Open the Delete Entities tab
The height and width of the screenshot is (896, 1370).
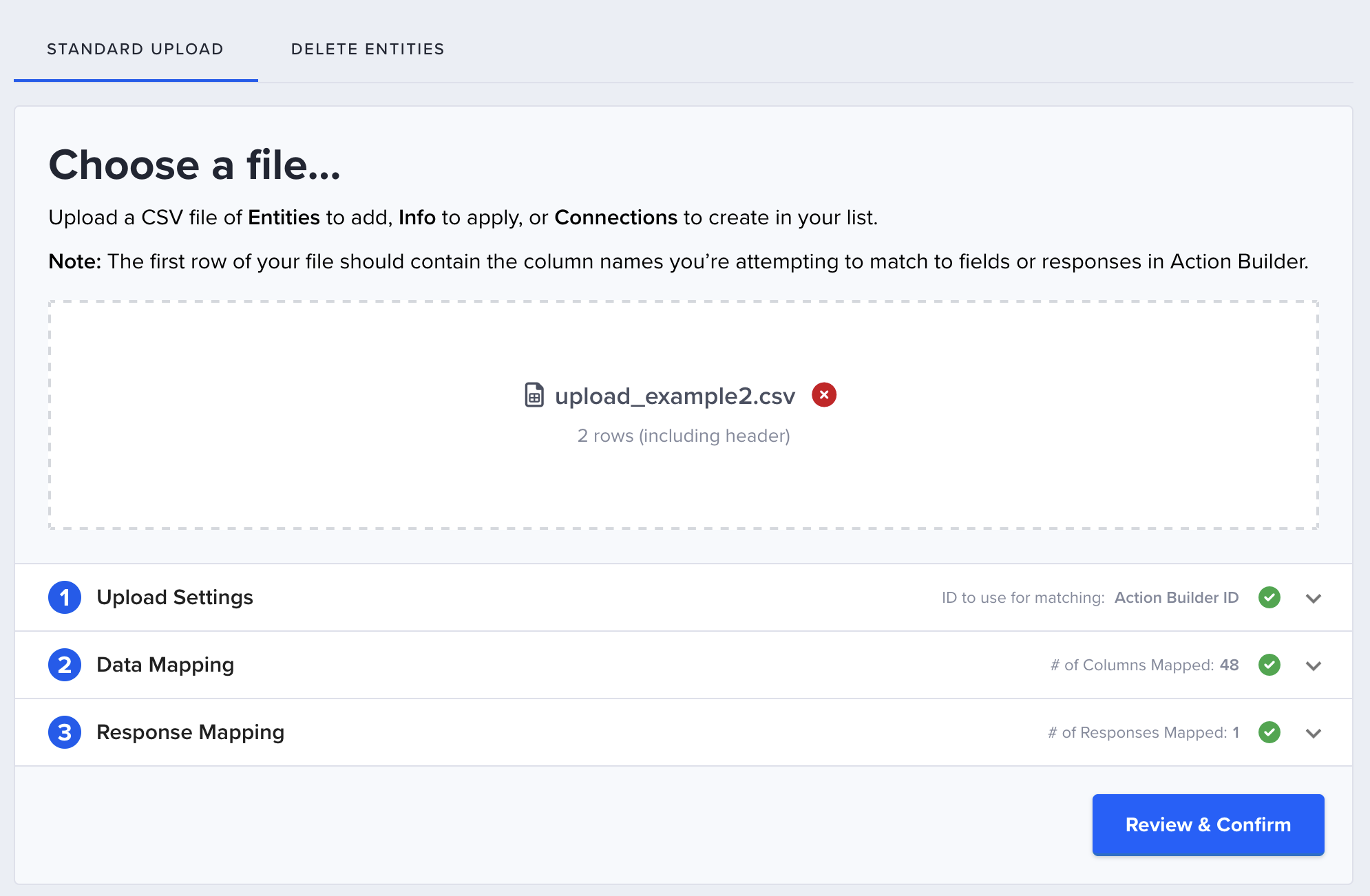368,50
